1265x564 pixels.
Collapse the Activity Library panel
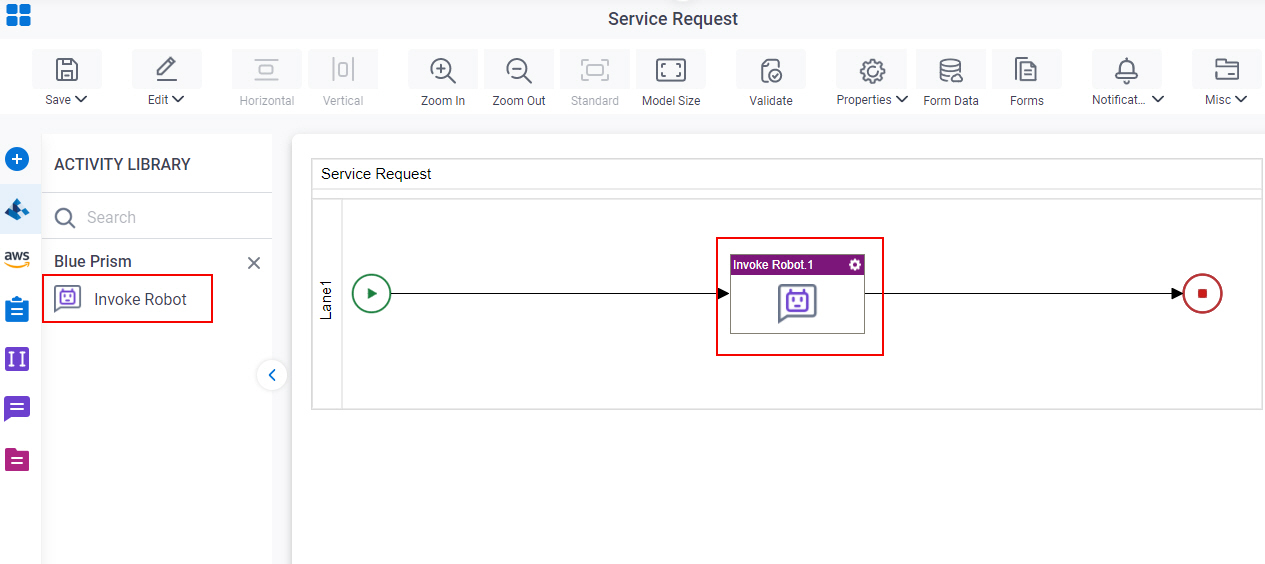point(272,375)
